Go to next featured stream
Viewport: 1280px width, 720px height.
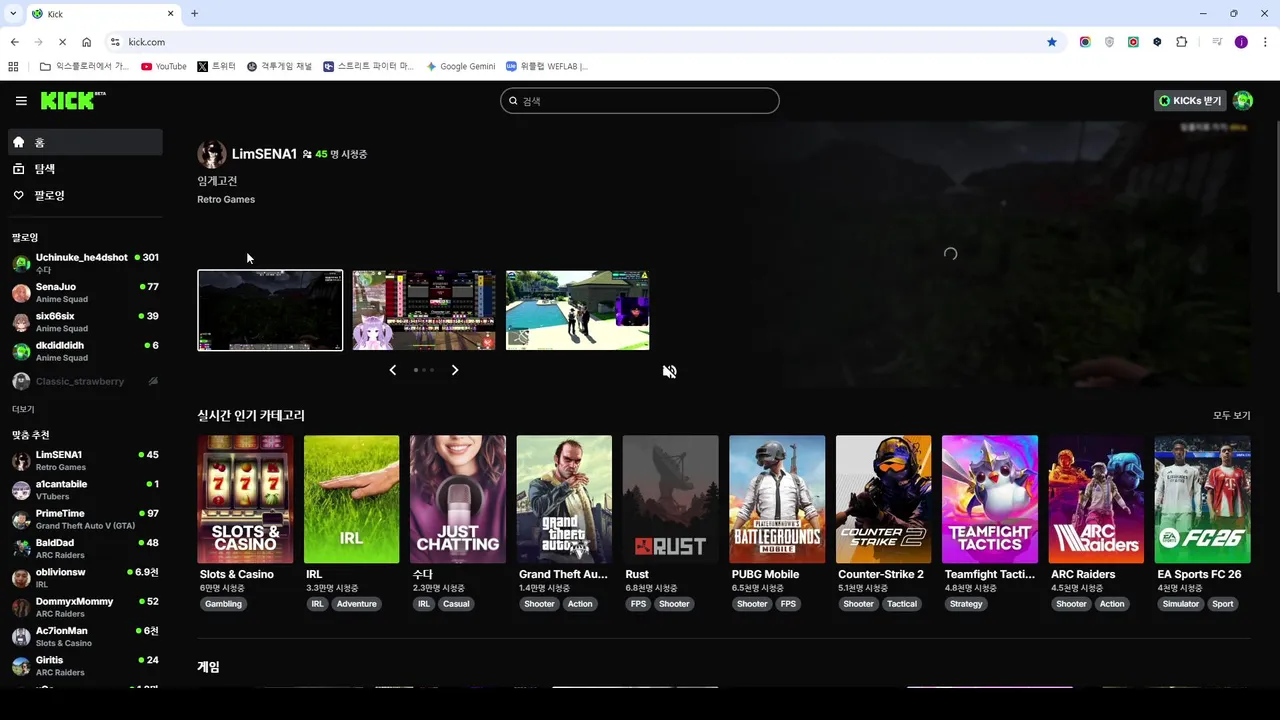455,370
